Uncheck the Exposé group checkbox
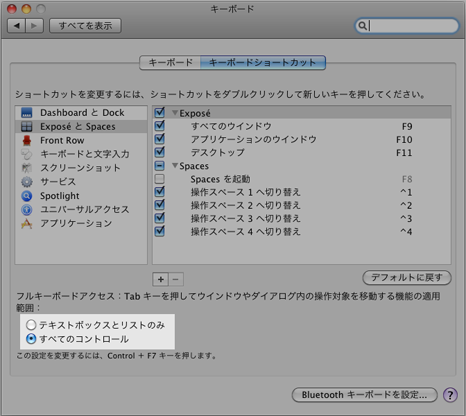Screen dimensions: 466x416 160,113
